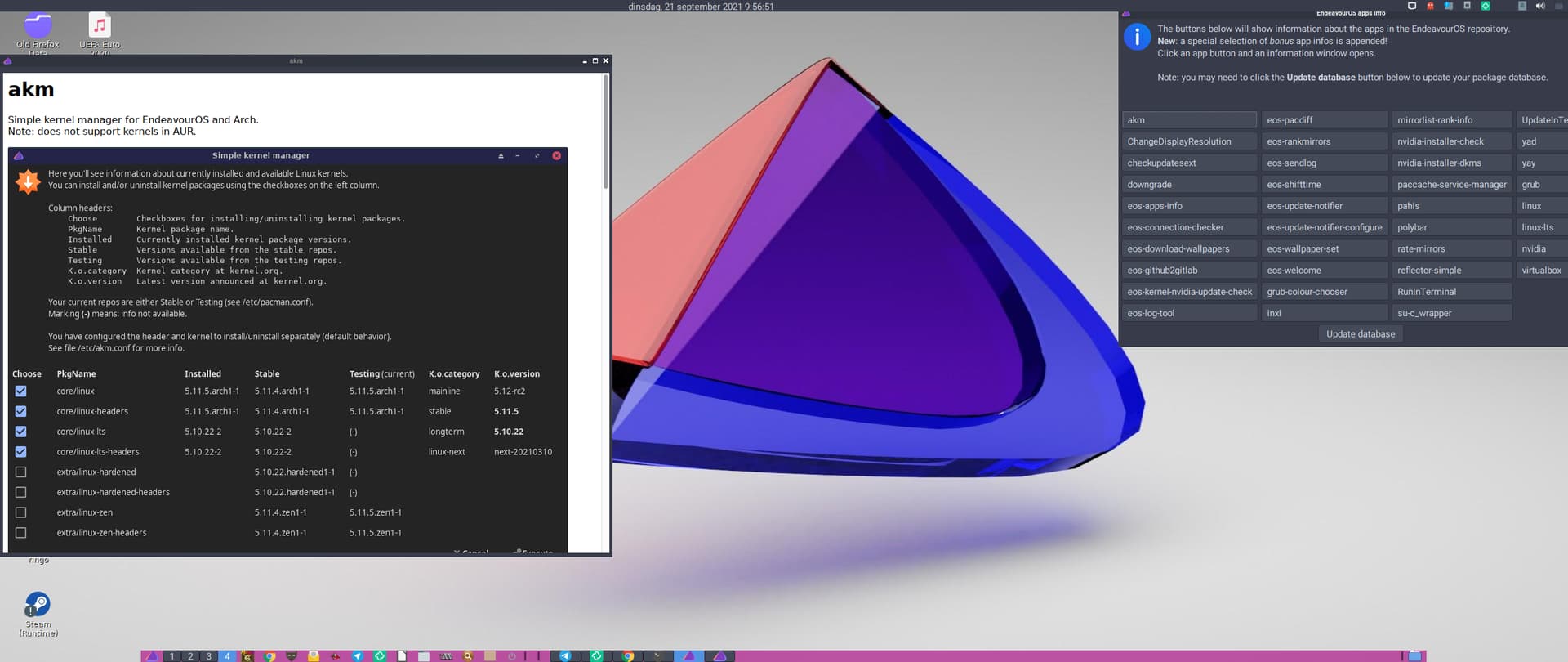
Task: Uncheck the core/linux-lts-headers checkbox
Action: click(x=20, y=452)
